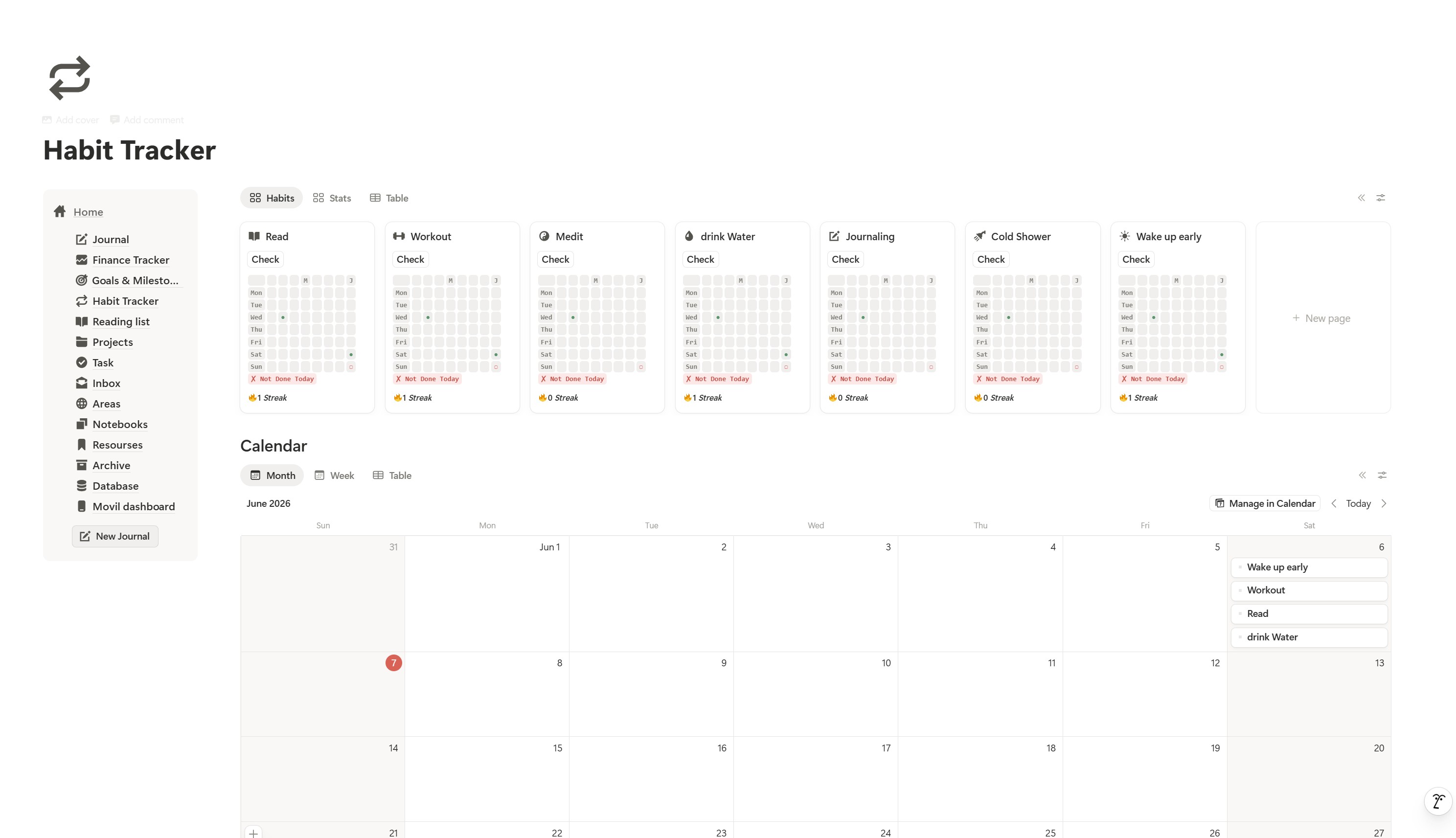Viewport: 1456px width, 838px height.
Task: Jump to Today in calendar
Action: (1358, 503)
